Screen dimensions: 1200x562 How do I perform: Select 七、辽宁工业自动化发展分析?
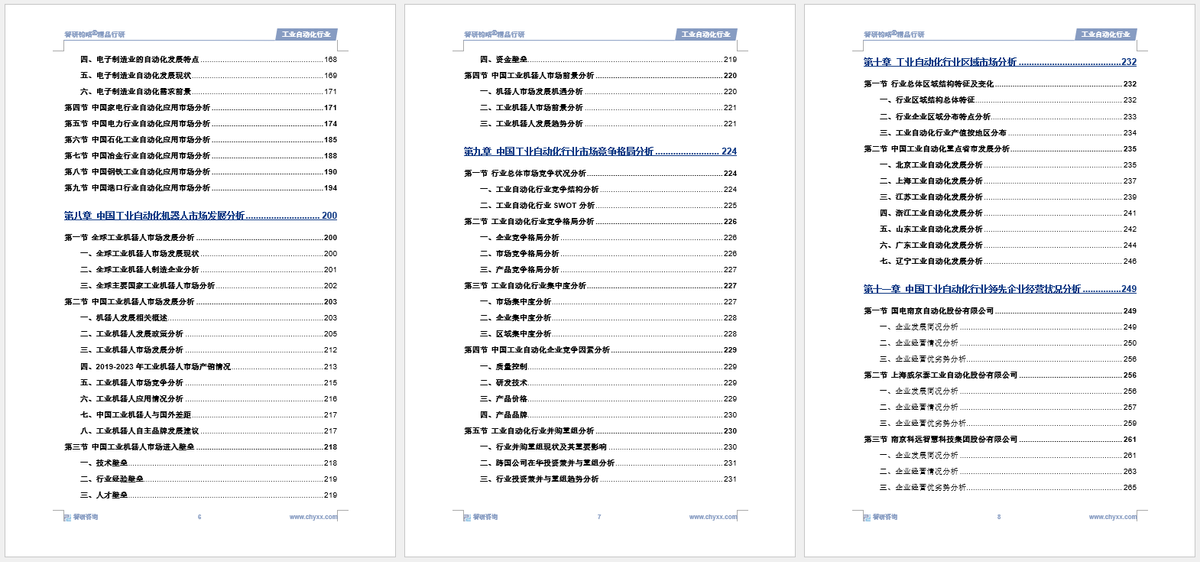[x=1008, y=261]
